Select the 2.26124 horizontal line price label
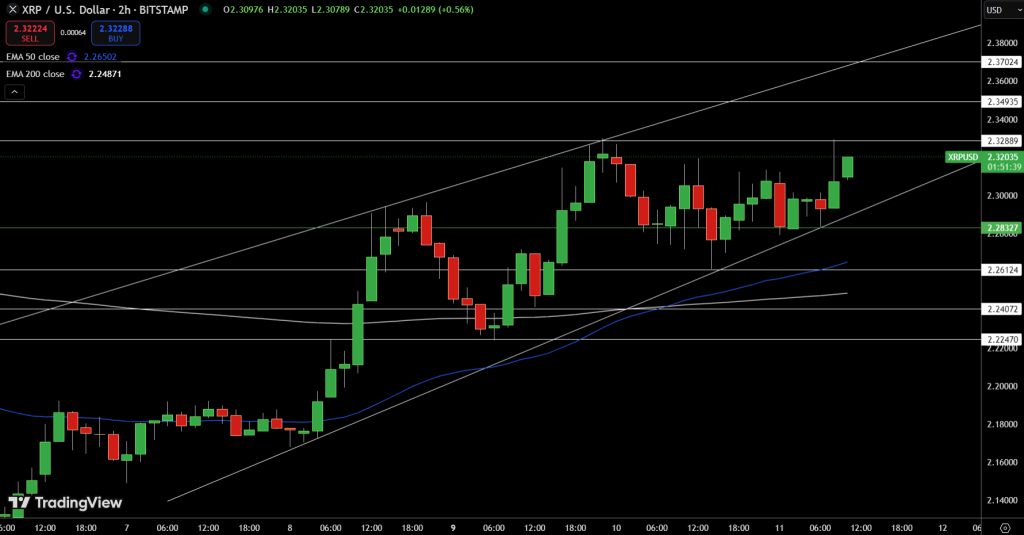 click(x=1002, y=270)
